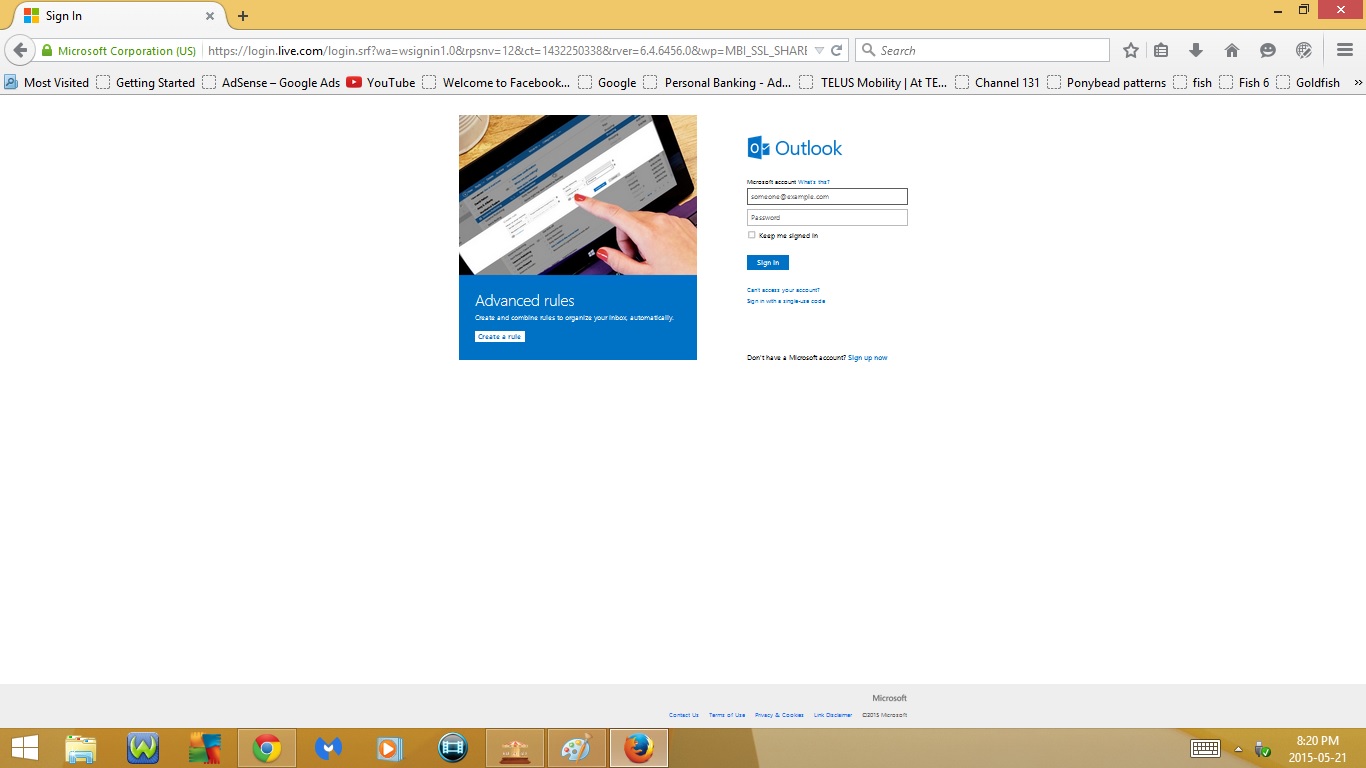Click the Firefox taskbar icon

point(639,748)
